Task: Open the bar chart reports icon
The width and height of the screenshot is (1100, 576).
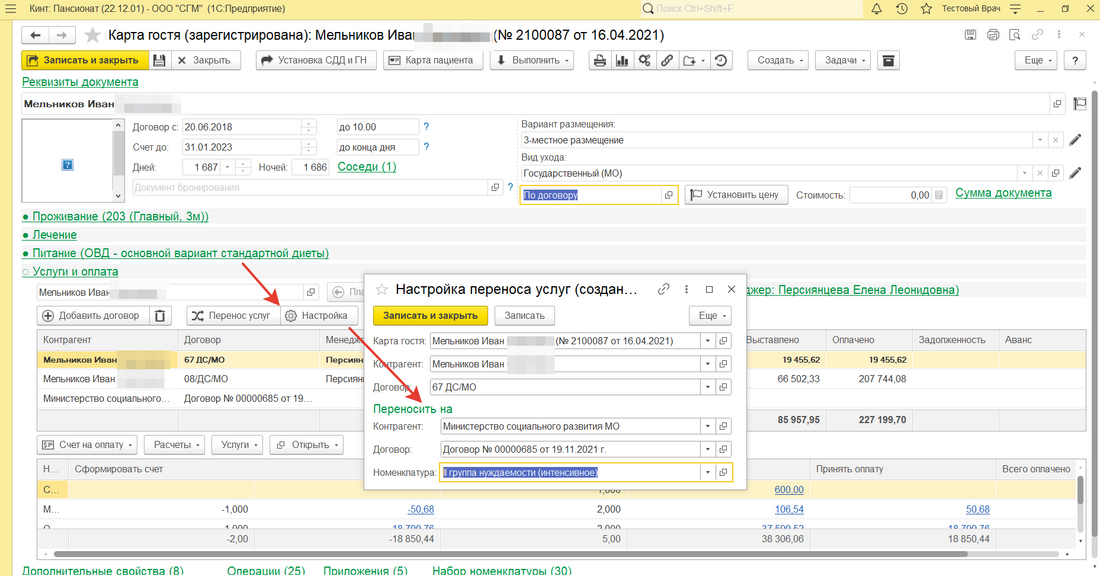Action: [622, 60]
